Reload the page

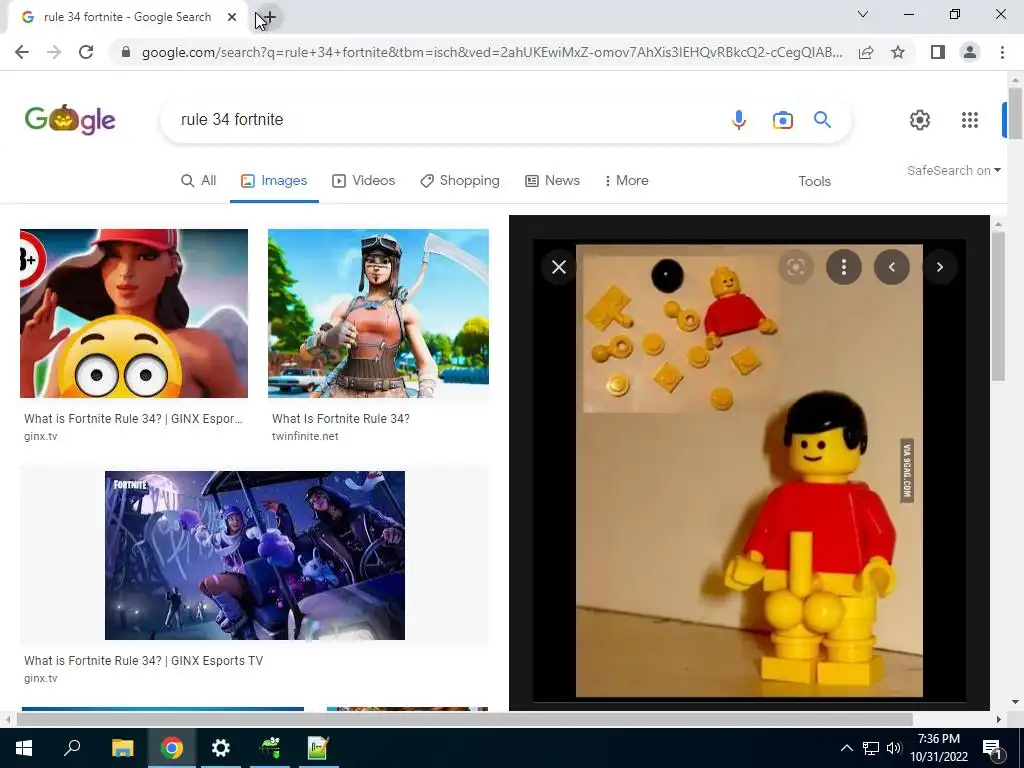pos(86,52)
